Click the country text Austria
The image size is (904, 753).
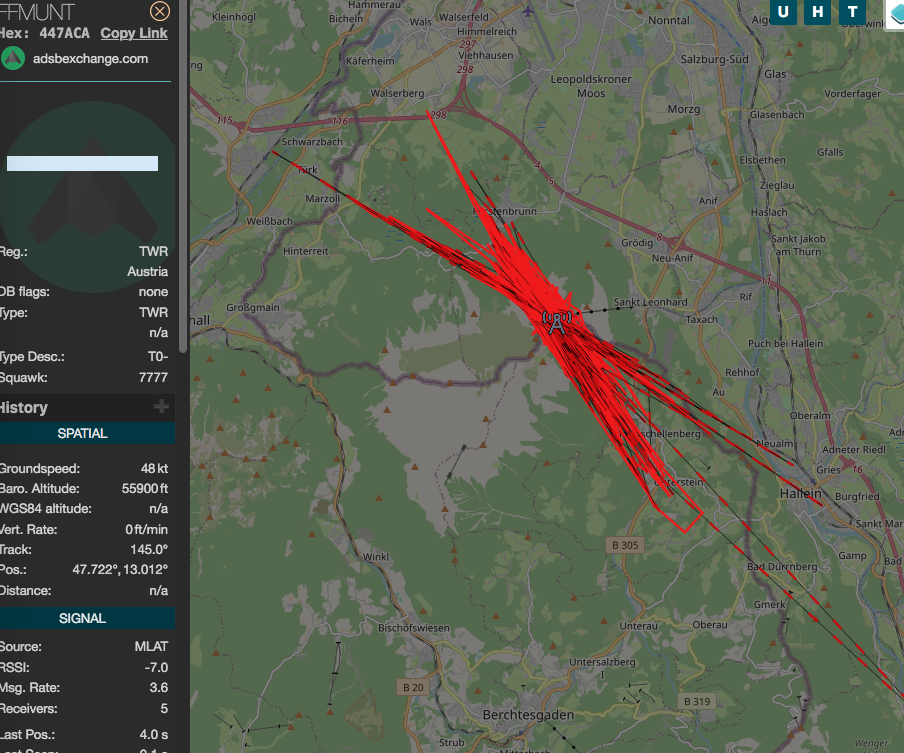coord(148,272)
